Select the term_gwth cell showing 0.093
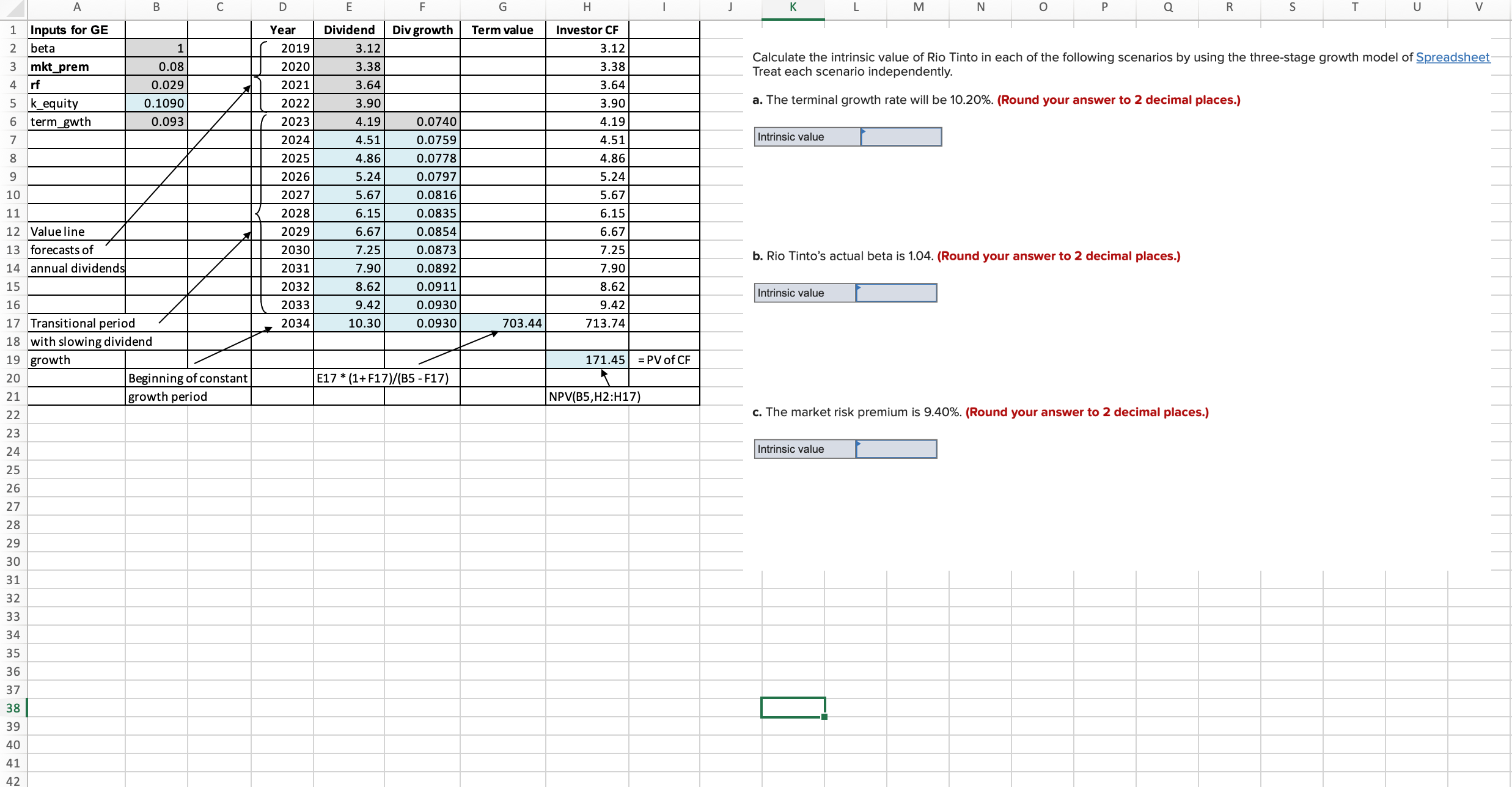This screenshot has width=1512, height=787. [156, 121]
